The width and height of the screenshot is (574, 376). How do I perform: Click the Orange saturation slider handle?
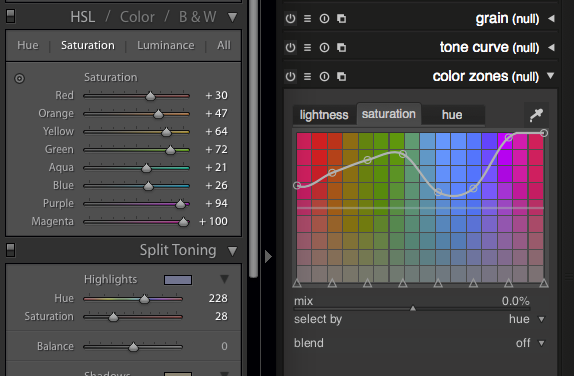[158, 114]
